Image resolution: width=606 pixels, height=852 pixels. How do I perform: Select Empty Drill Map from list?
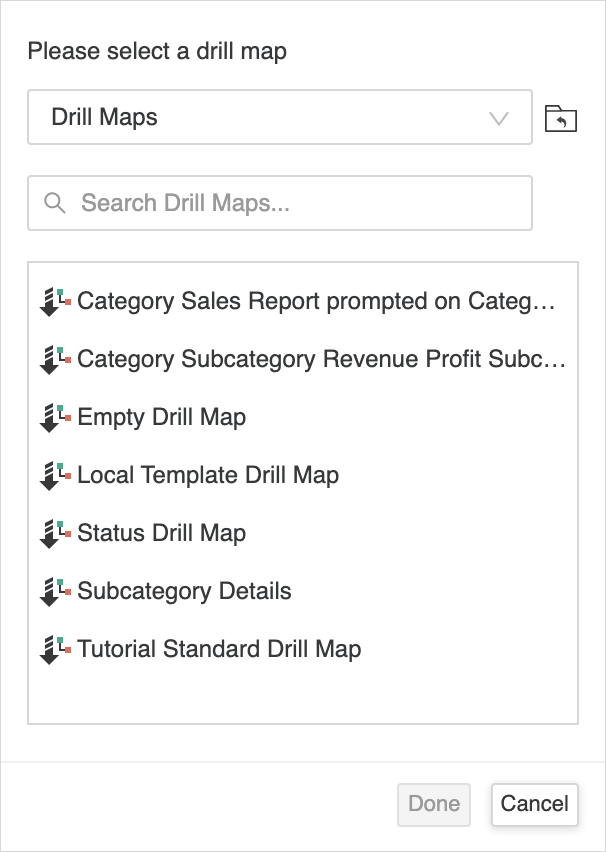point(161,418)
